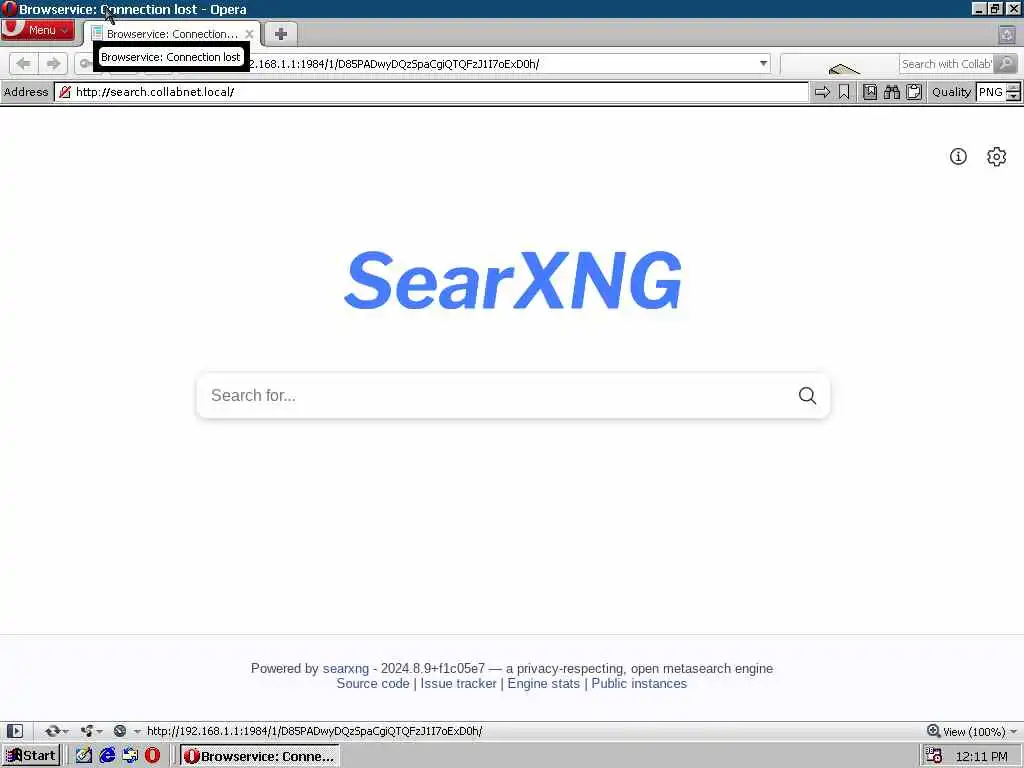Click the View (100%) zoom button
Screen dimensions: 1024x768
(966, 731)
